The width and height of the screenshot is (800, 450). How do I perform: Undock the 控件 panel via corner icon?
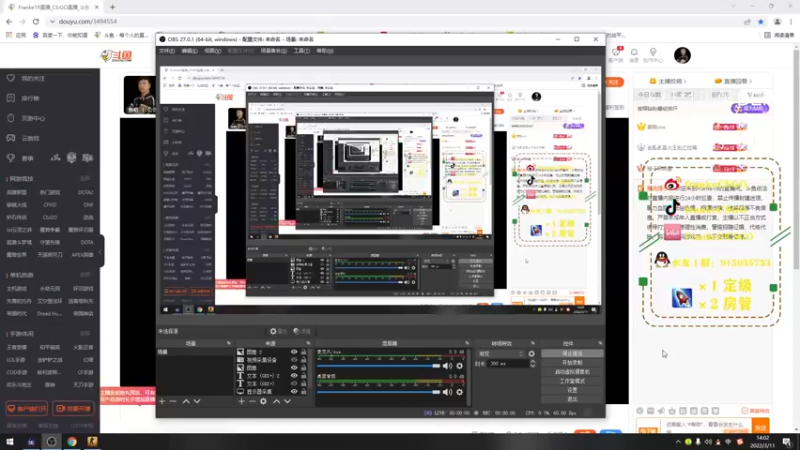(601, 343)
